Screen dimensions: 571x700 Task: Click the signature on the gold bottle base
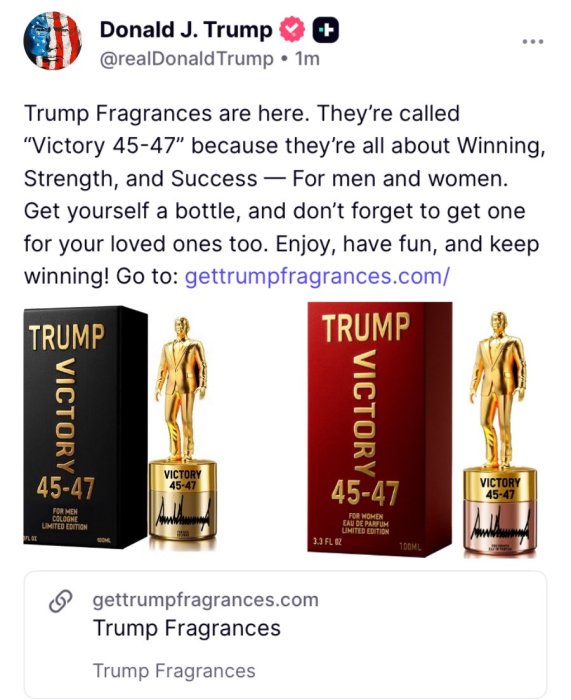(x=183, y=517)
